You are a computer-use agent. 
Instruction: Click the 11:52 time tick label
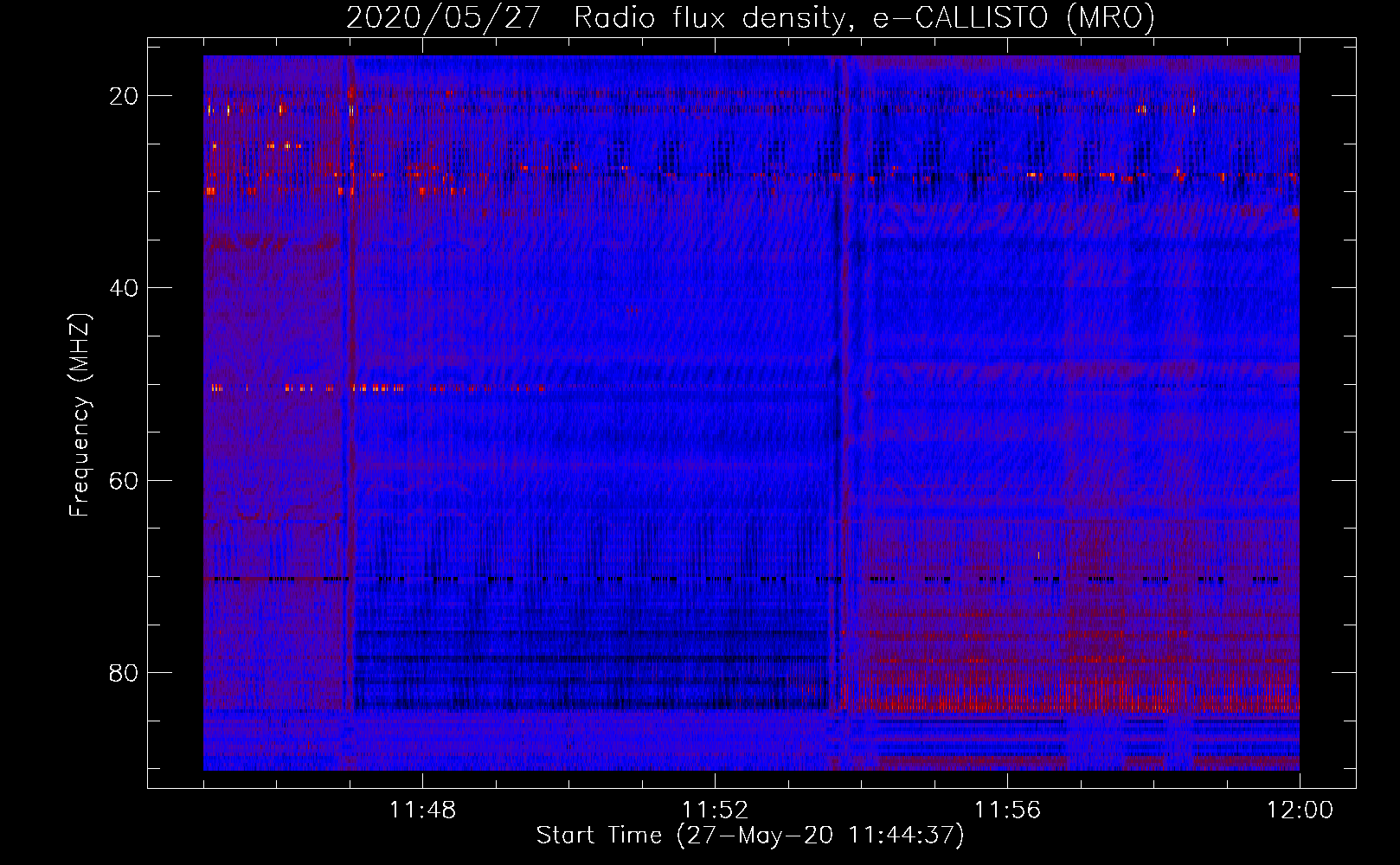(x=715, y=811)
